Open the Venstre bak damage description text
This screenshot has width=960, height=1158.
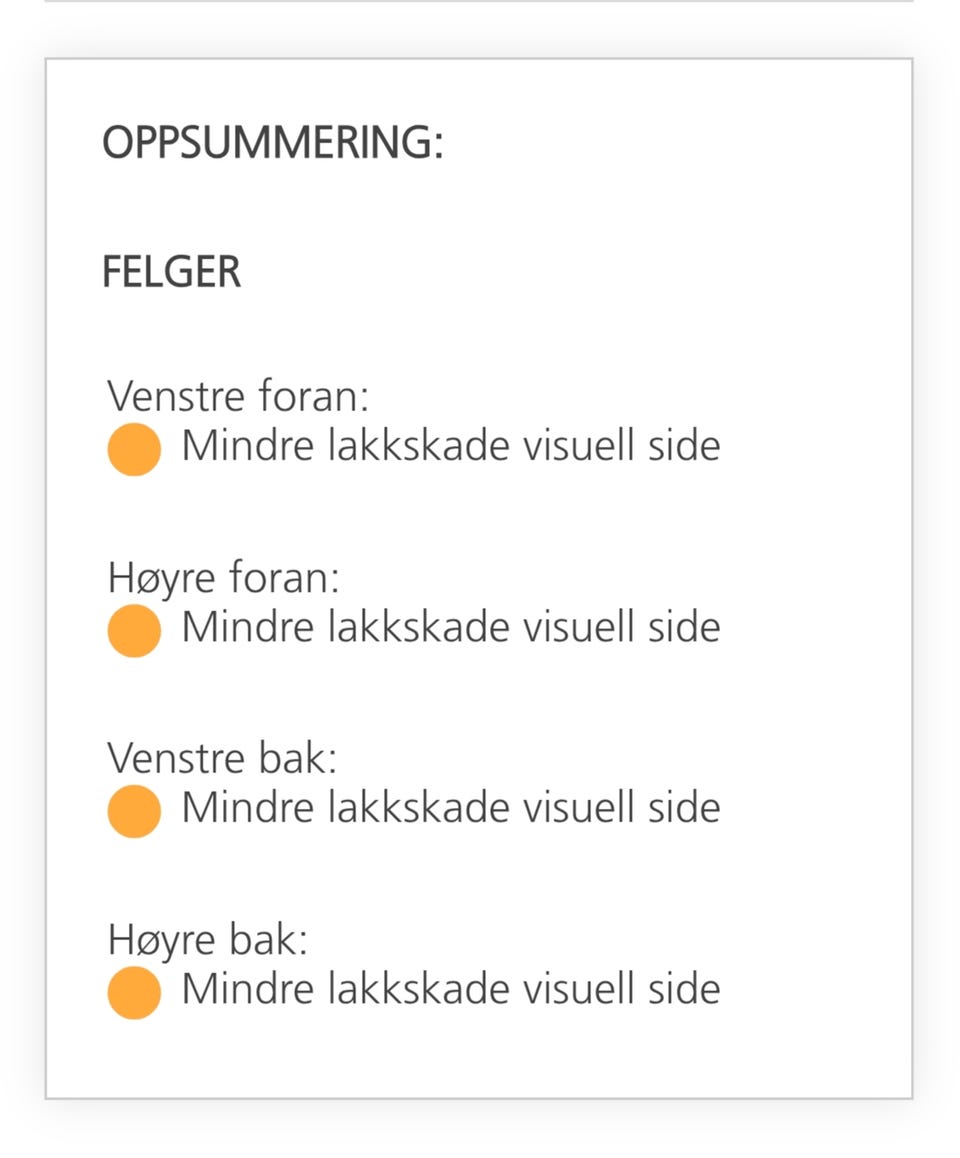point(450,807)
